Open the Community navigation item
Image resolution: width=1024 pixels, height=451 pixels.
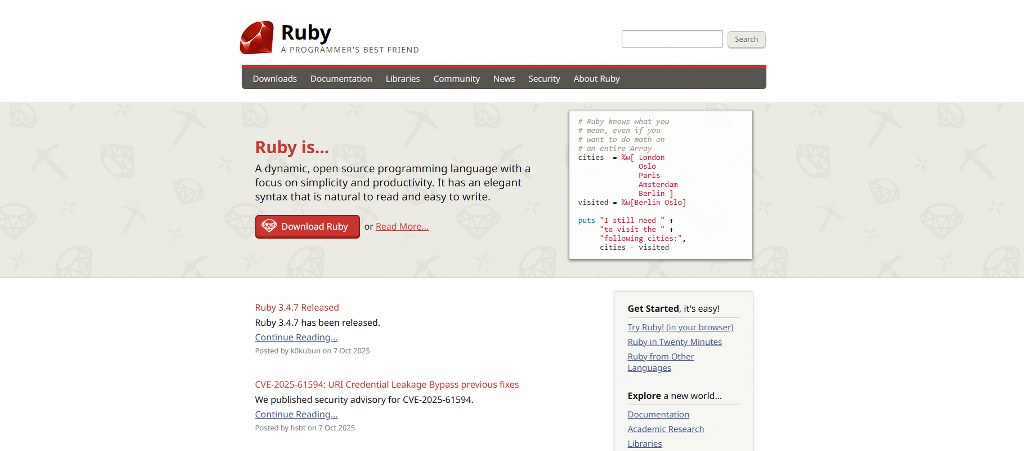[x=456, y=78]
